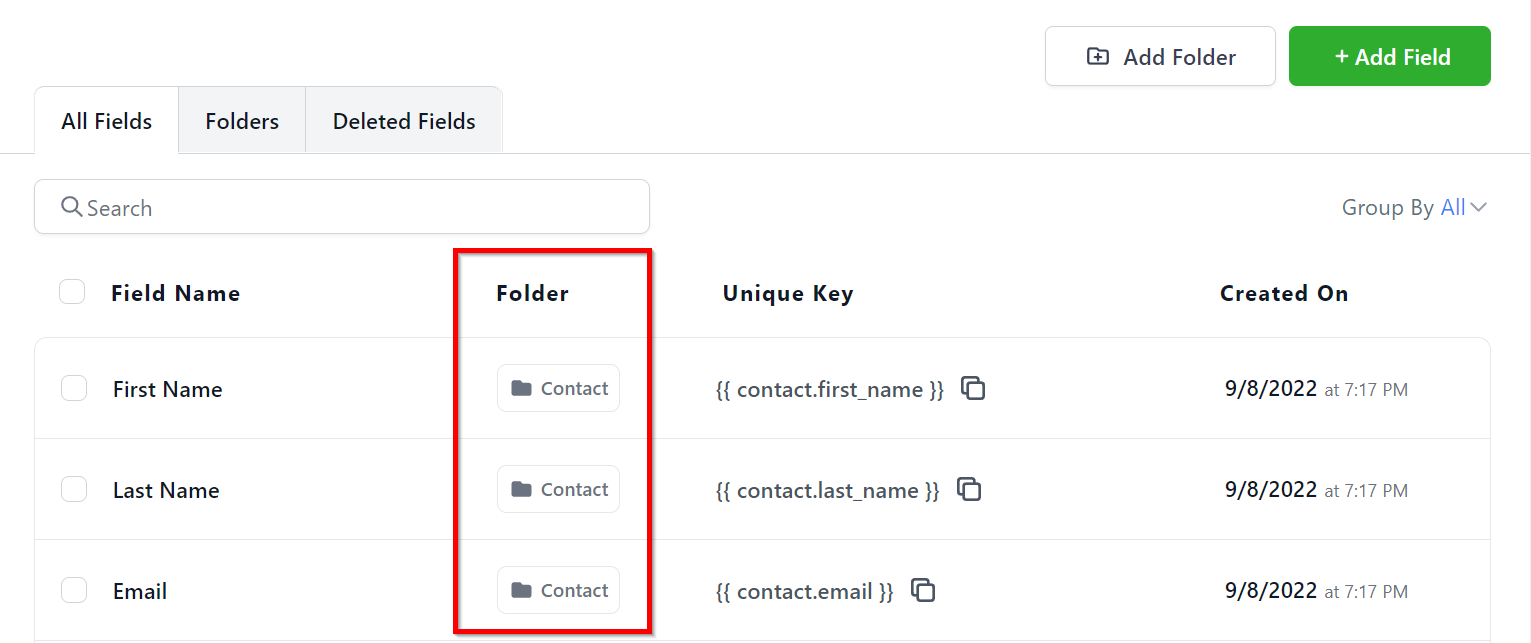Open the Deleted Fields tab
The width and height of the screenshot is (1531, 643).
point(404,121)
